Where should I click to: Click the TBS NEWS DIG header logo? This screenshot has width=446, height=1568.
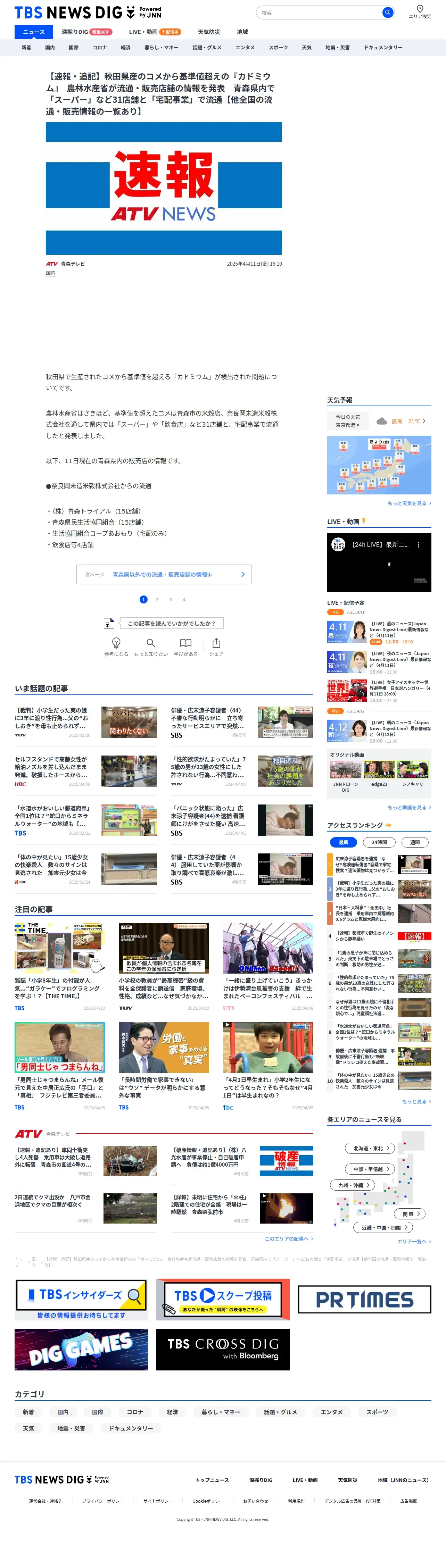coord(88,12)
